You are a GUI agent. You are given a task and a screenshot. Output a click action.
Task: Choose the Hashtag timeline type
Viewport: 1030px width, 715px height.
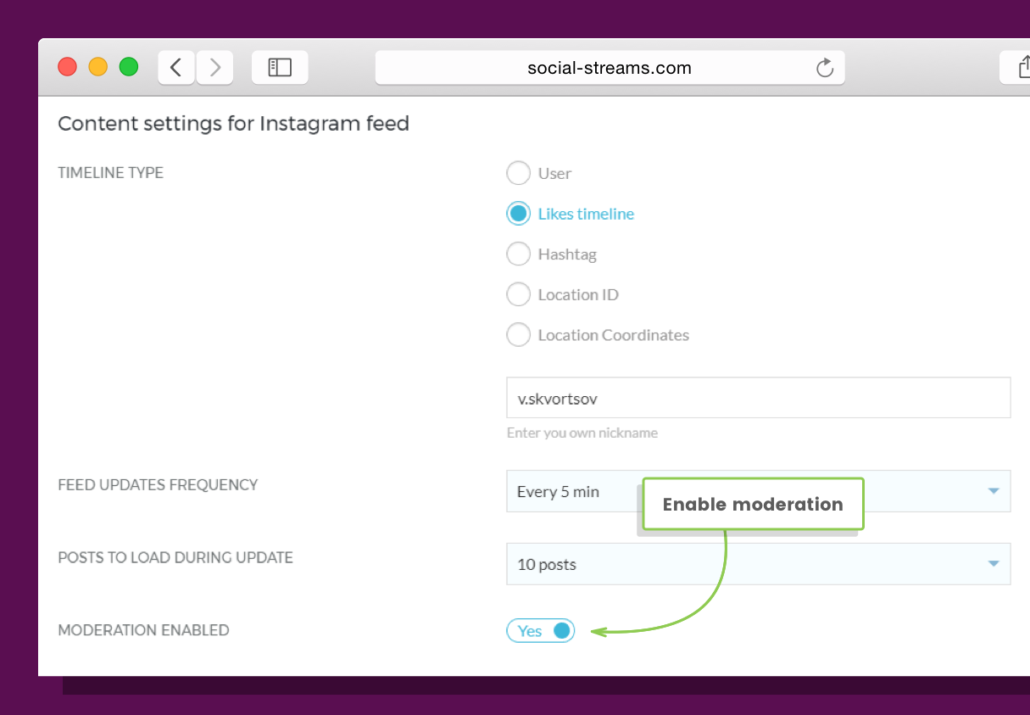518,254
